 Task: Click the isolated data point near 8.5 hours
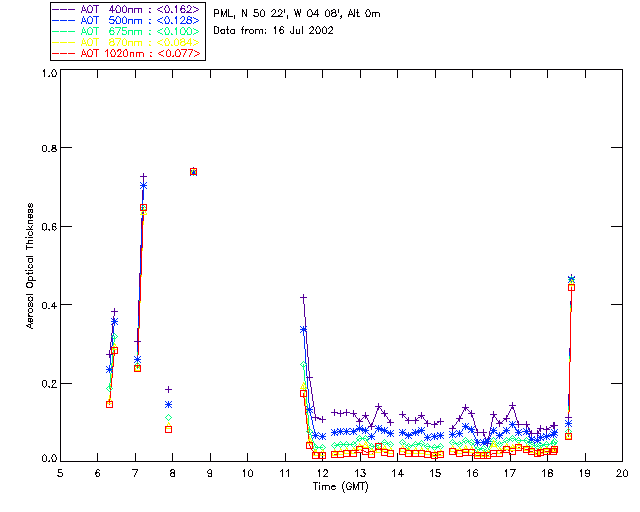pyautogui.click(x=193, y=172)
